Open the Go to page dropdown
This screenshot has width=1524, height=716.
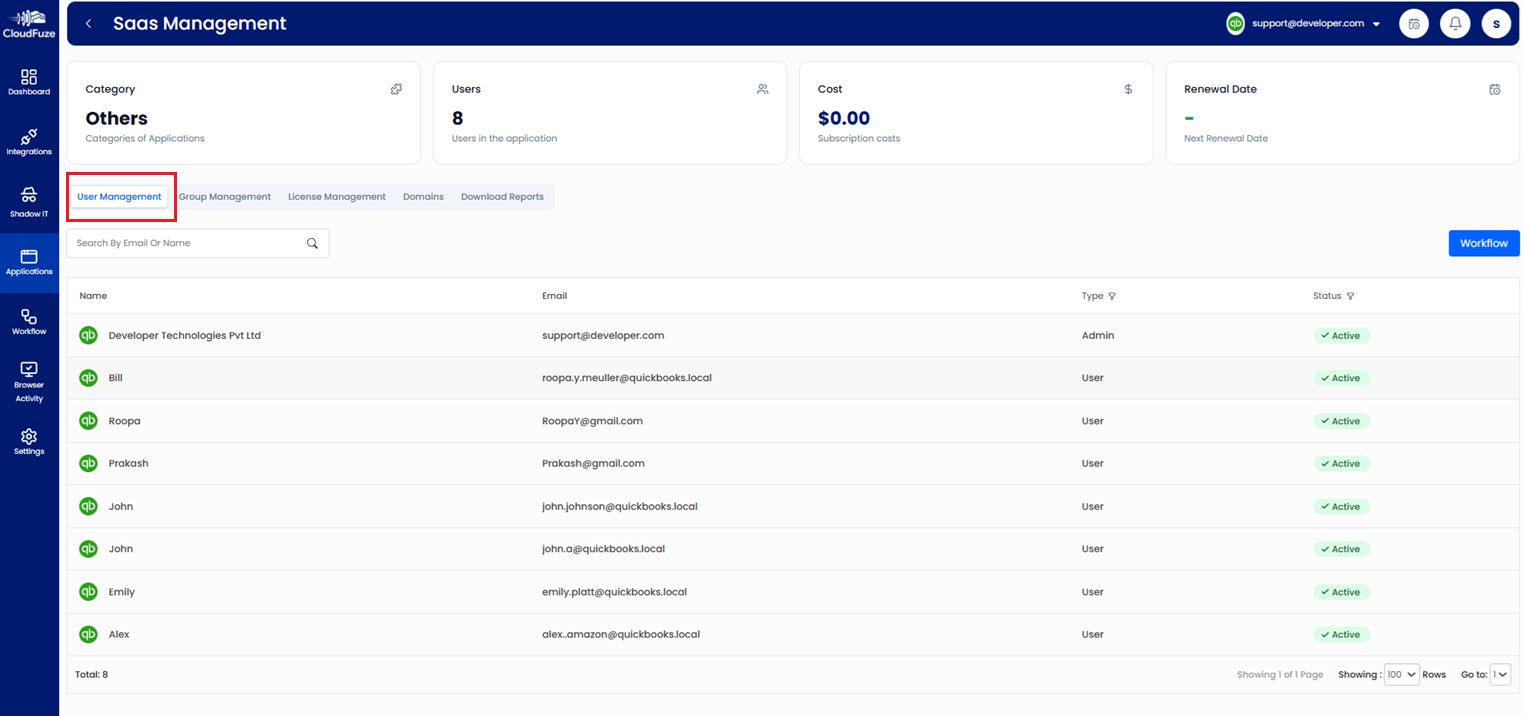pyautogui.click(x=1500, y=674)
